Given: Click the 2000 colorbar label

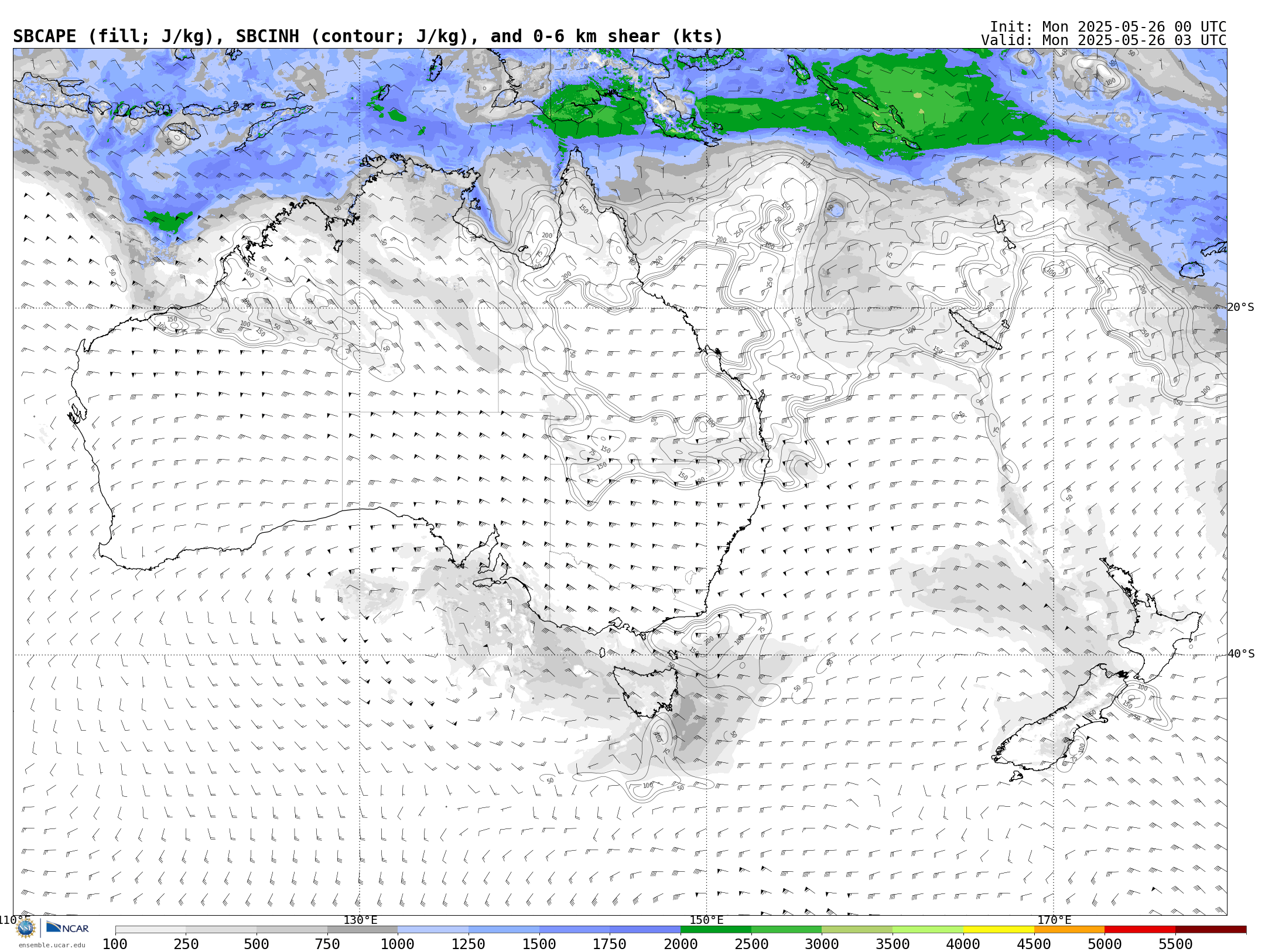Looking at the screenshot, I should tap(681, 944).
